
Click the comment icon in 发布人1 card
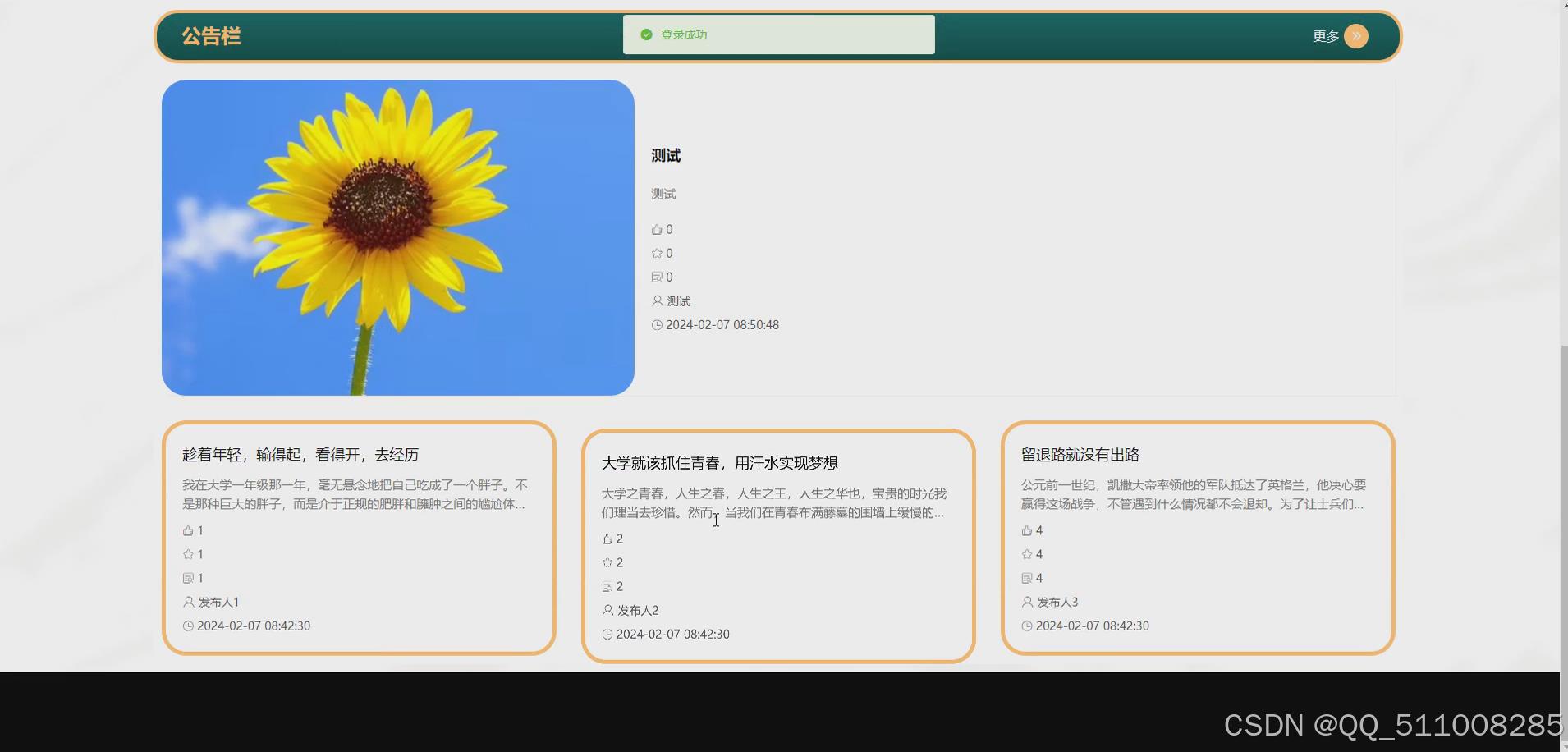188,579
